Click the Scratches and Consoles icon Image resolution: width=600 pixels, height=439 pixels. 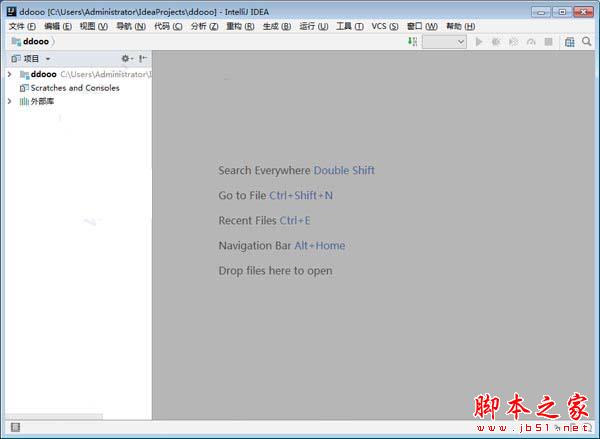pos(24,88)
